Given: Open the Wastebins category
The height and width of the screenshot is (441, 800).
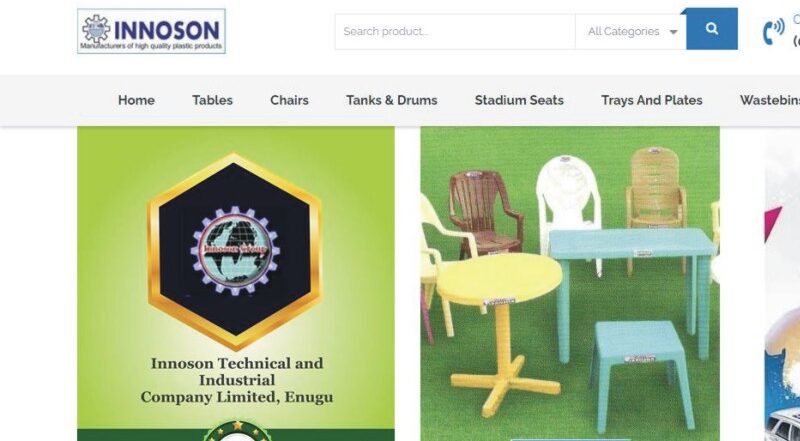Looking at the screenshot, I should pos(770,100).
